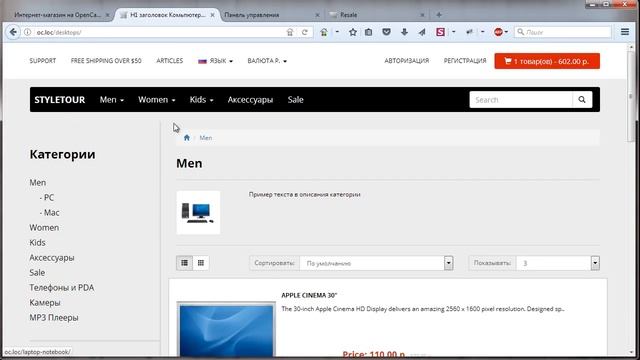Expand the Men menu in the black navbar

[x=112, y=100]
